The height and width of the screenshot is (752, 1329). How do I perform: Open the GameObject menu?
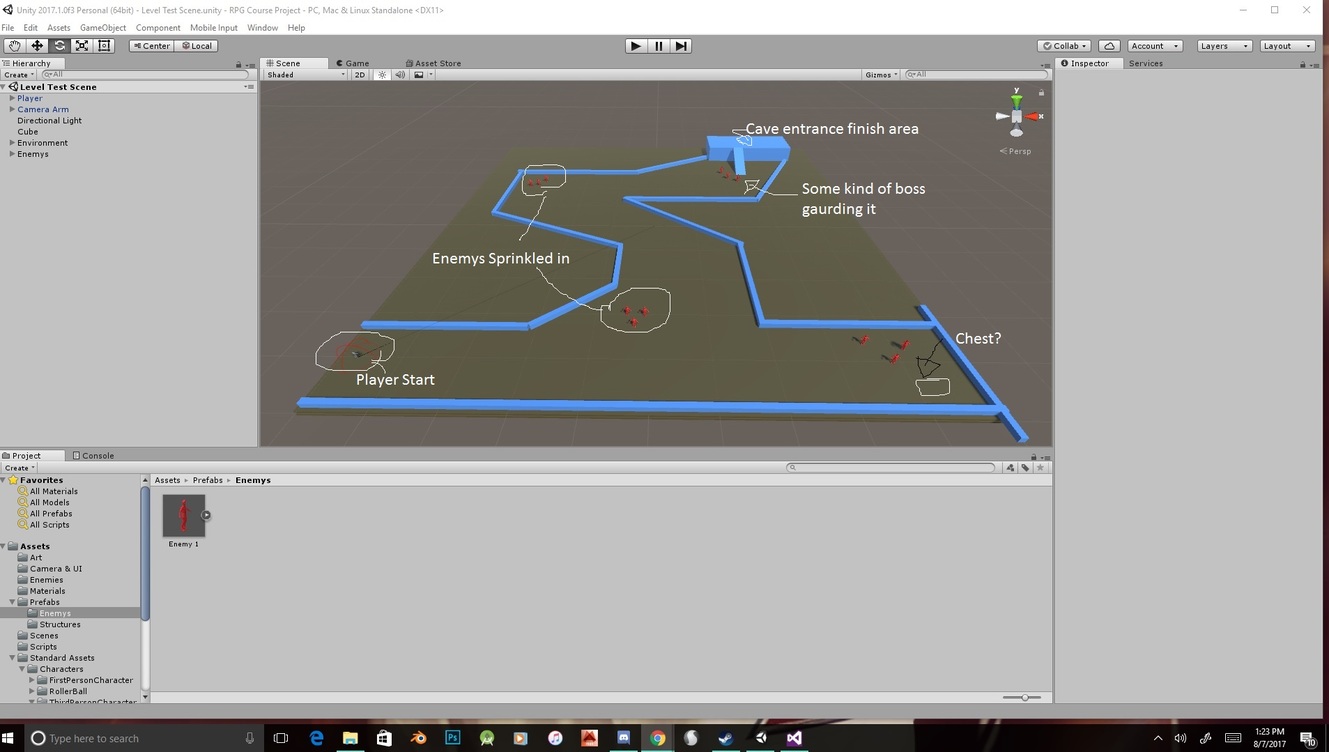click(103, 28)
